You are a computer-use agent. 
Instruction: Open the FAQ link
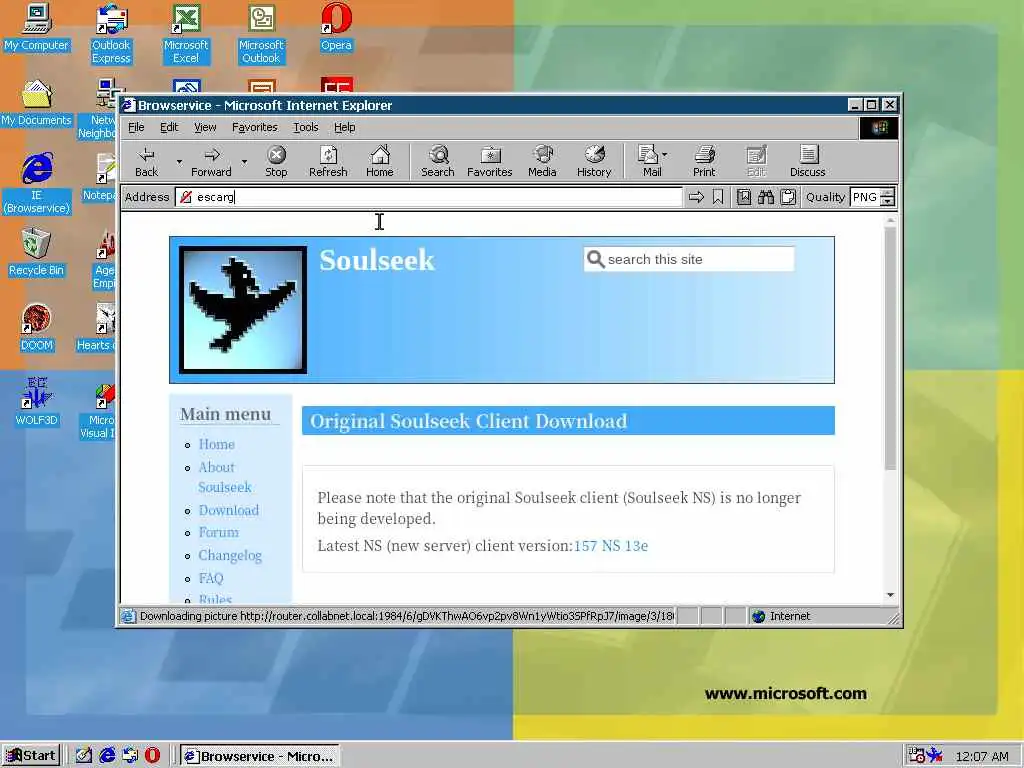pyautogui.click(x=211, y=578)
